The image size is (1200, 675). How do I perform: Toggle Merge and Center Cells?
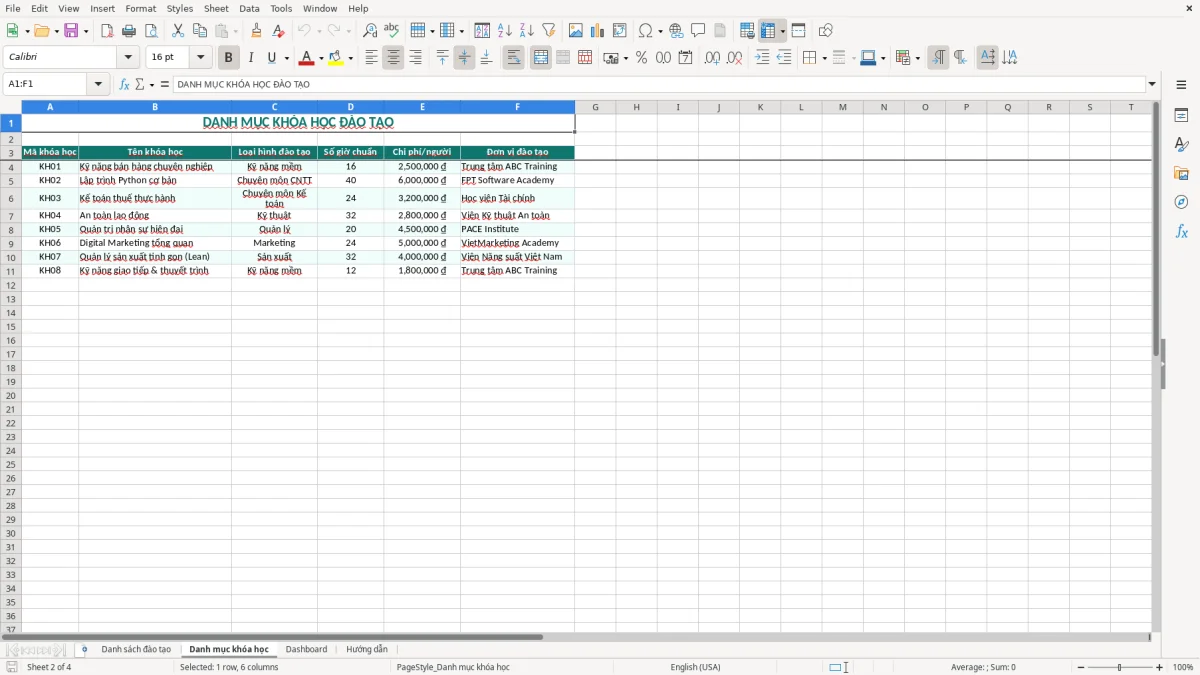541,58
